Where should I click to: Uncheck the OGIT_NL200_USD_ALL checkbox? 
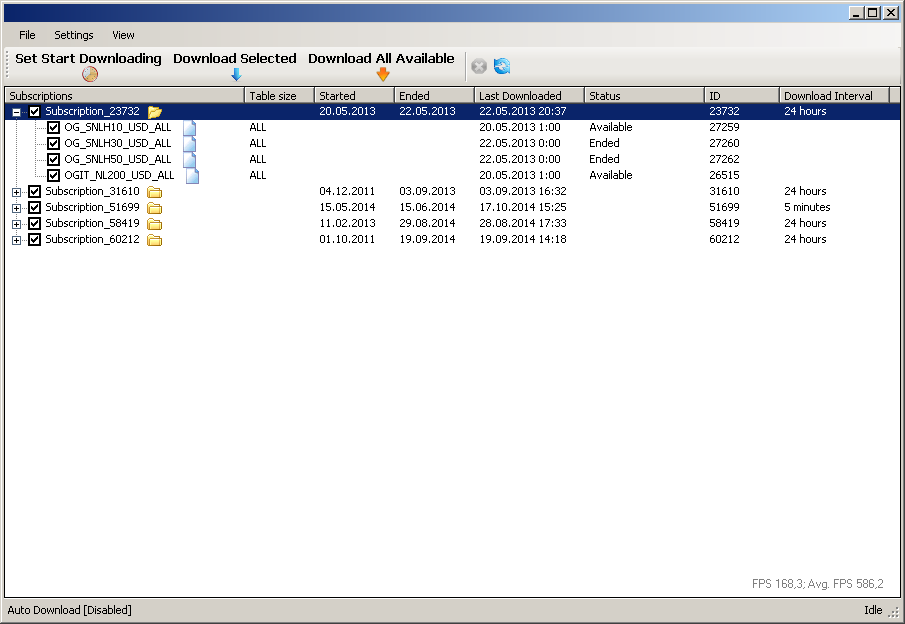[54, 175]
